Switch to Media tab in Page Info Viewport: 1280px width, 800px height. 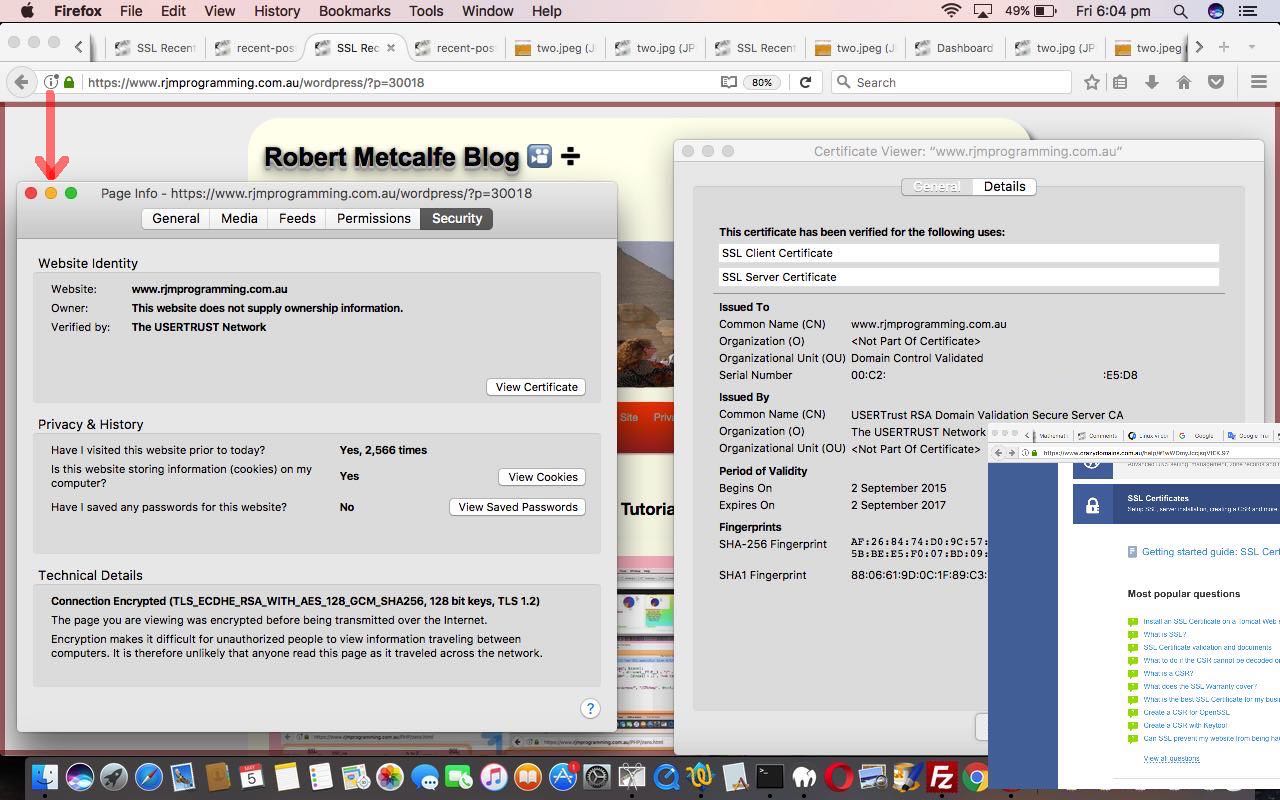[x=239, y=218]
